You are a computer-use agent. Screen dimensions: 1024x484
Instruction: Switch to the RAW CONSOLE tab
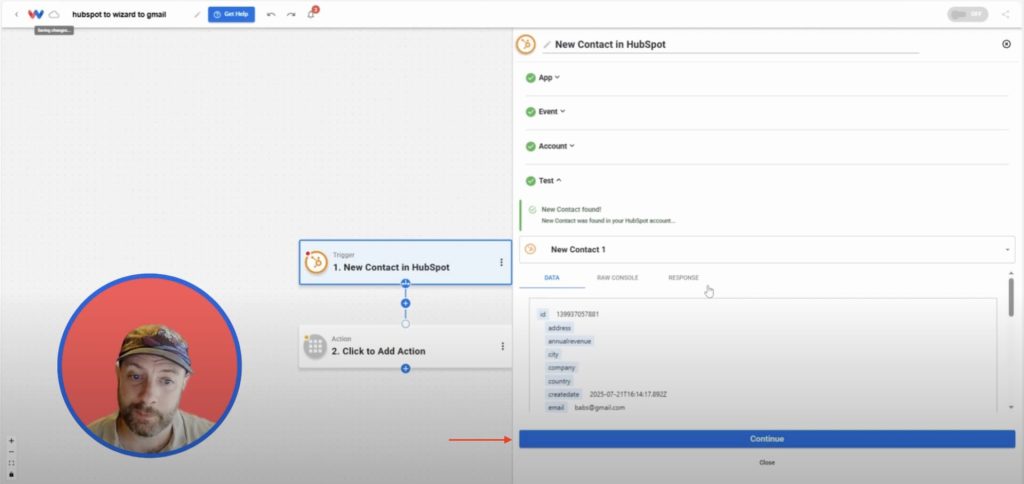[x=617, y=278]
